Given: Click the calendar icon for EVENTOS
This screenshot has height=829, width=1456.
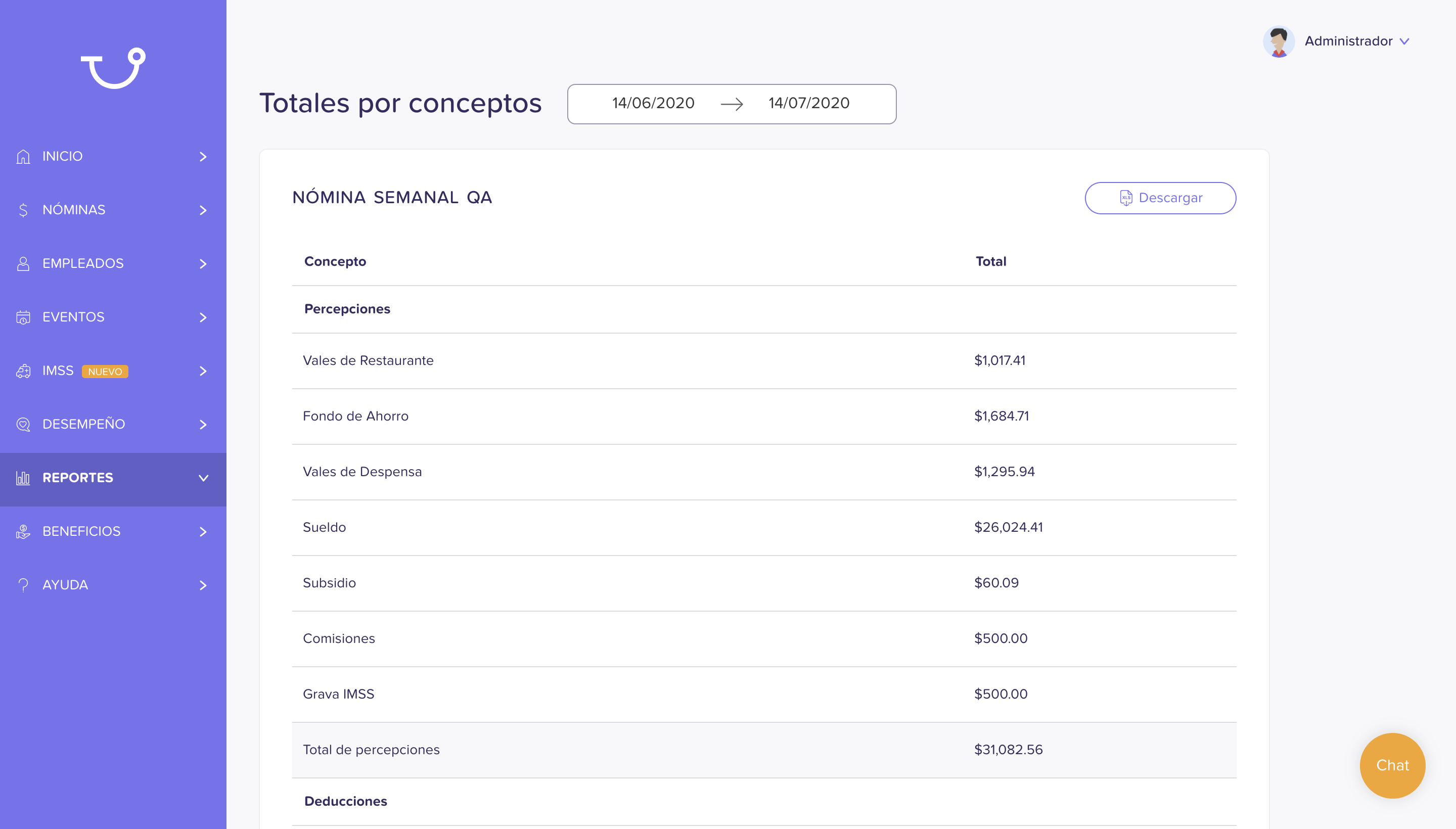Looking at the screenshot, I should coord(23,317).
